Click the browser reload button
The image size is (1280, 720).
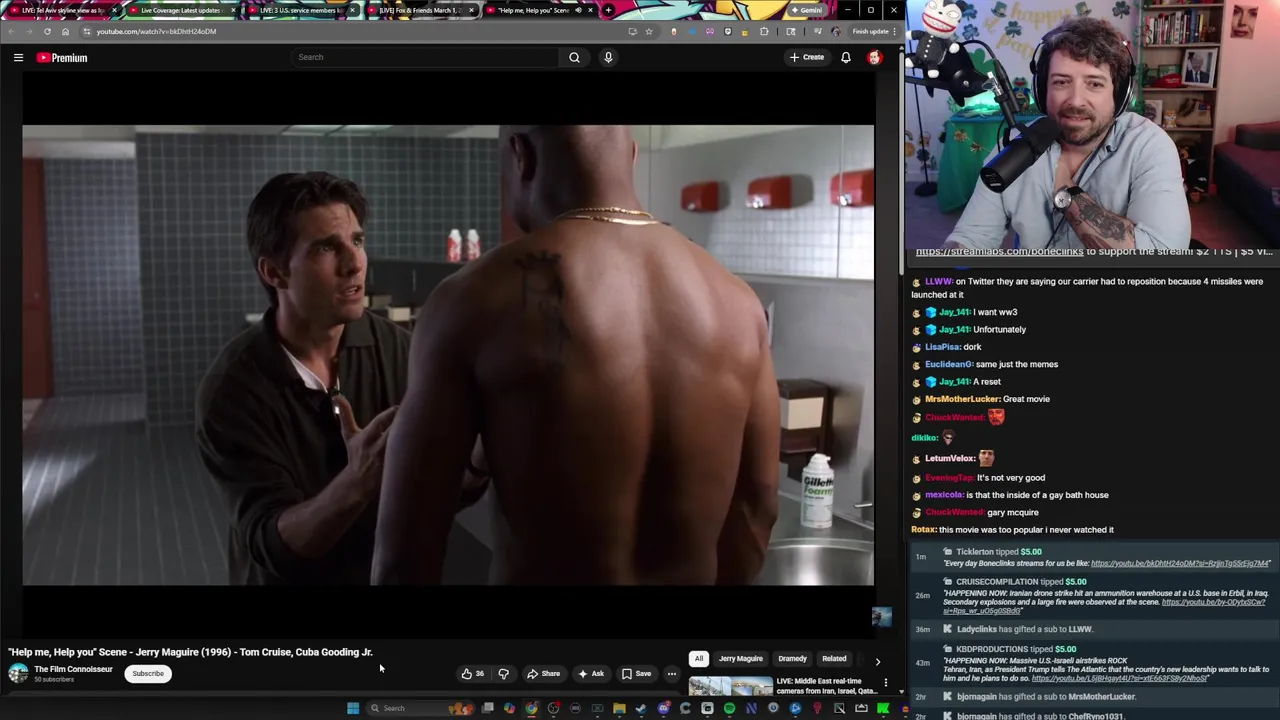tap(47, 31)
